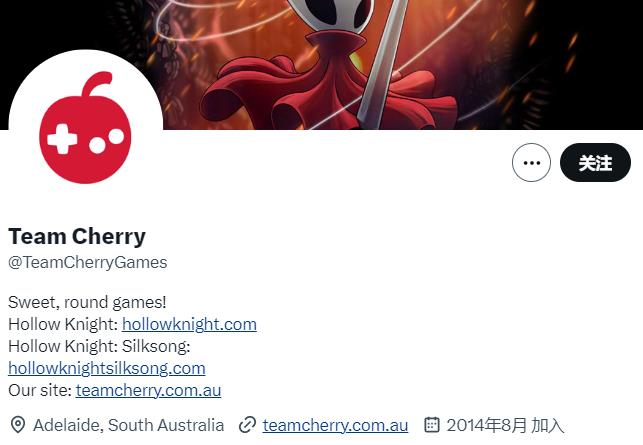Click the black 关注 follow button
The width and height of the screenshot is (643, 445).
coord(595,162)
